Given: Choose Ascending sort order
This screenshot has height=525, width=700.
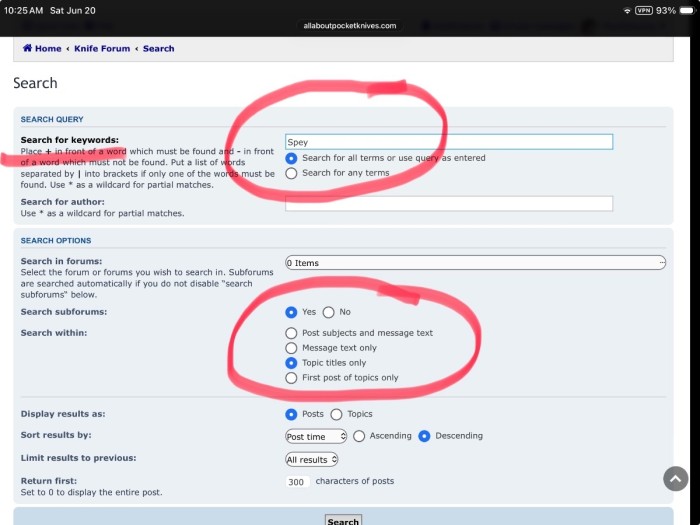Looking at the screenshot, I should (359, 436).
